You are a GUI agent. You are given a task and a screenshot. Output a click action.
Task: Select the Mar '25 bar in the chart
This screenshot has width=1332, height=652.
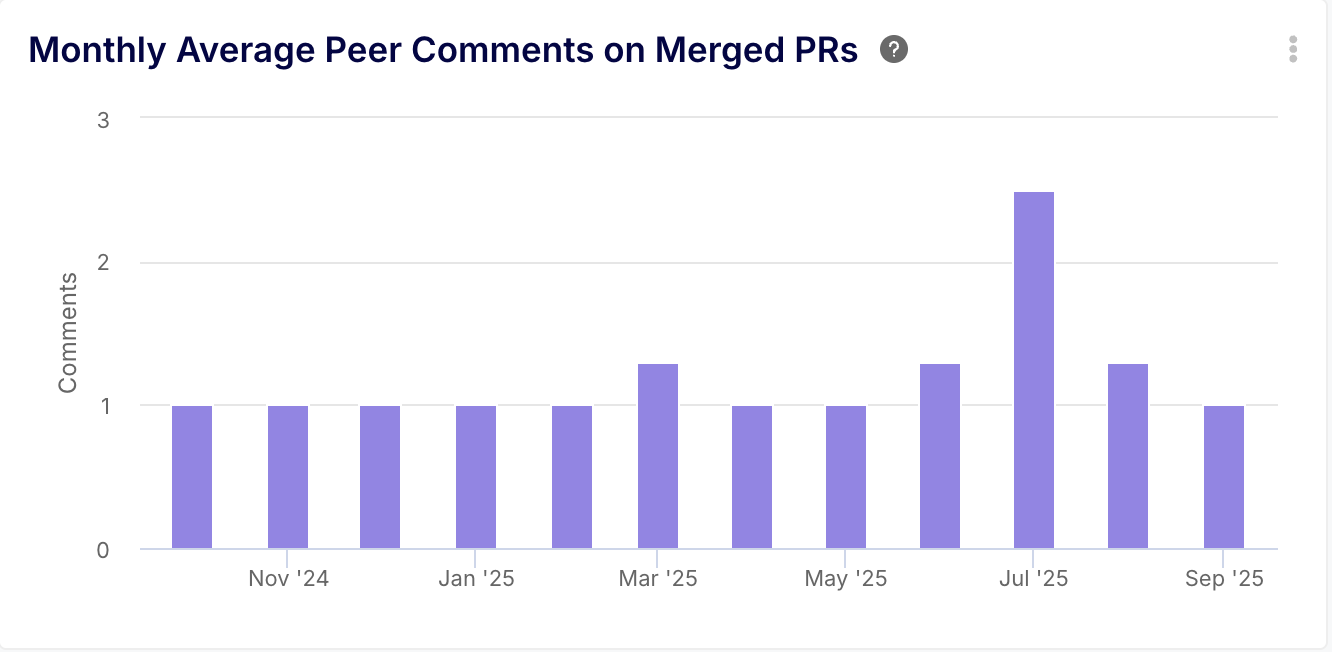click(x=658, y=456)
